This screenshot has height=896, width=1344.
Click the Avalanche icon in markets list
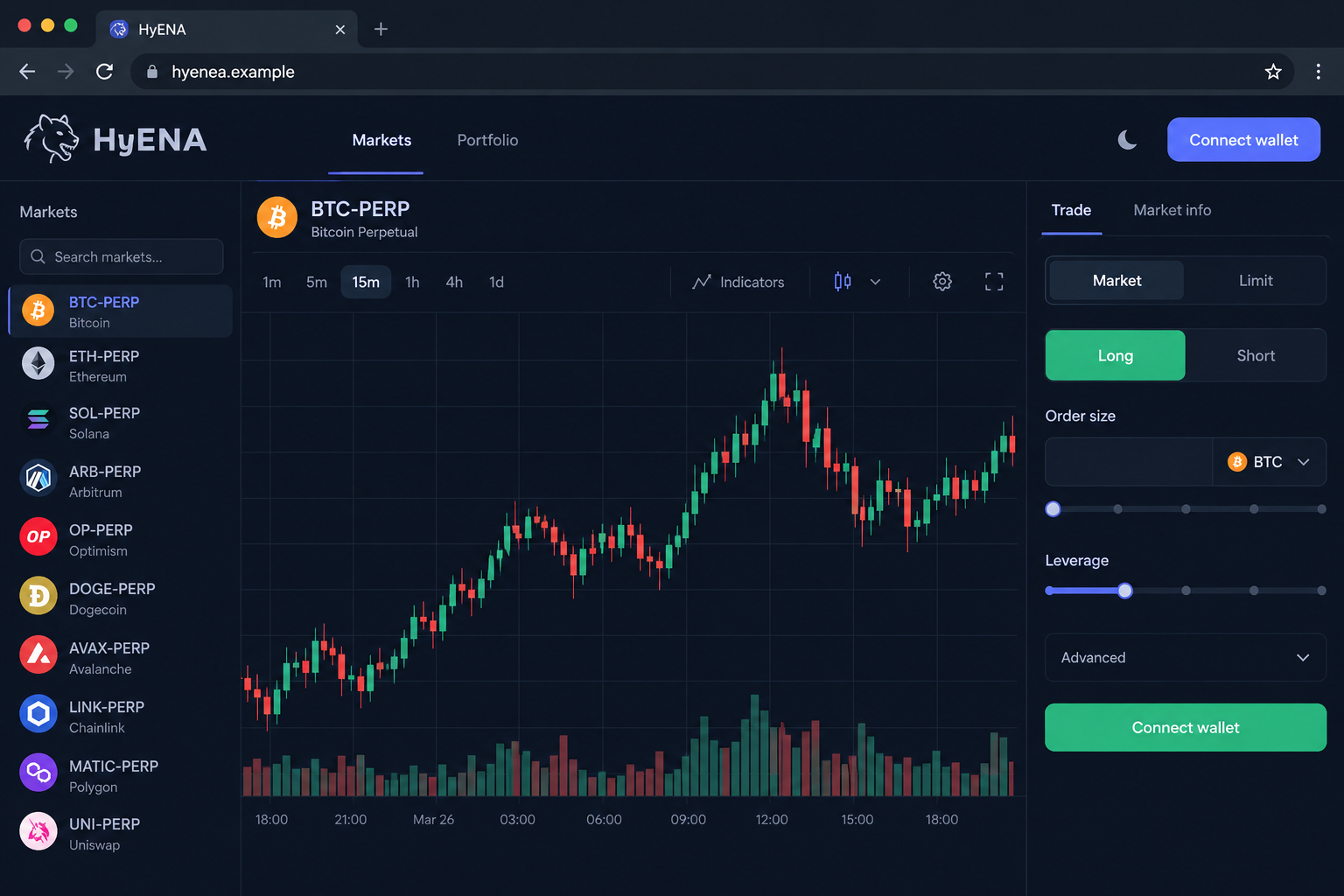coord(38,654)
